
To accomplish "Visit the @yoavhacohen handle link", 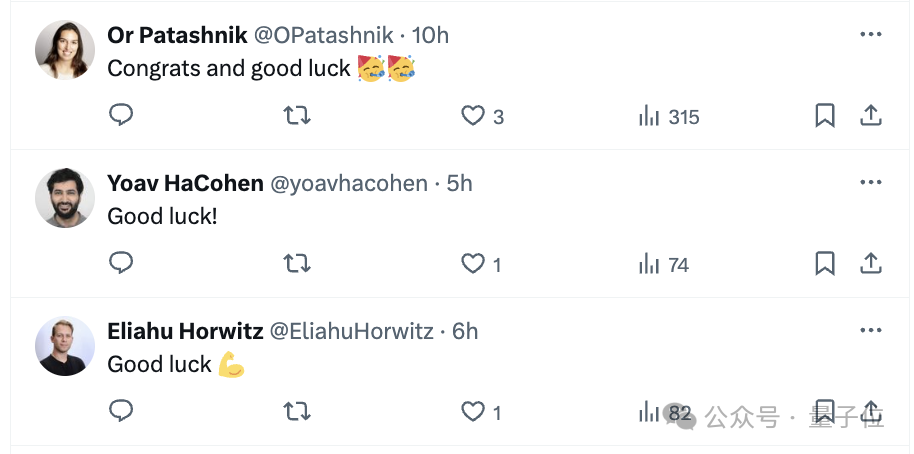I will point(349,183).
